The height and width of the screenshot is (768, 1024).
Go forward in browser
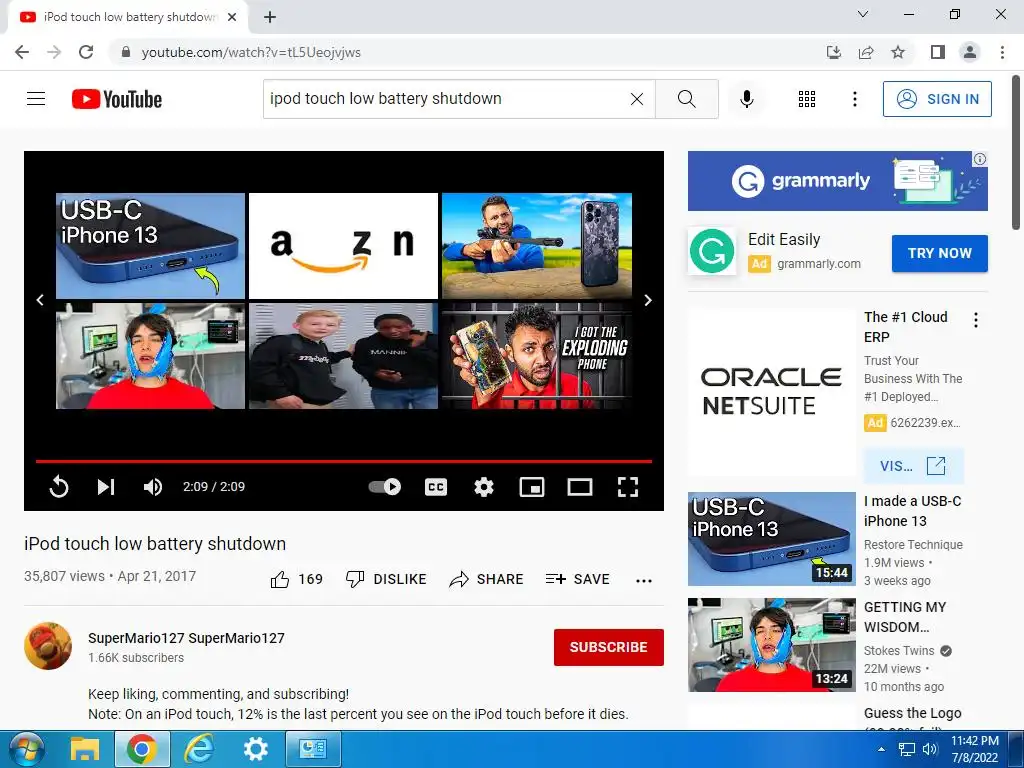coord(54,52)
